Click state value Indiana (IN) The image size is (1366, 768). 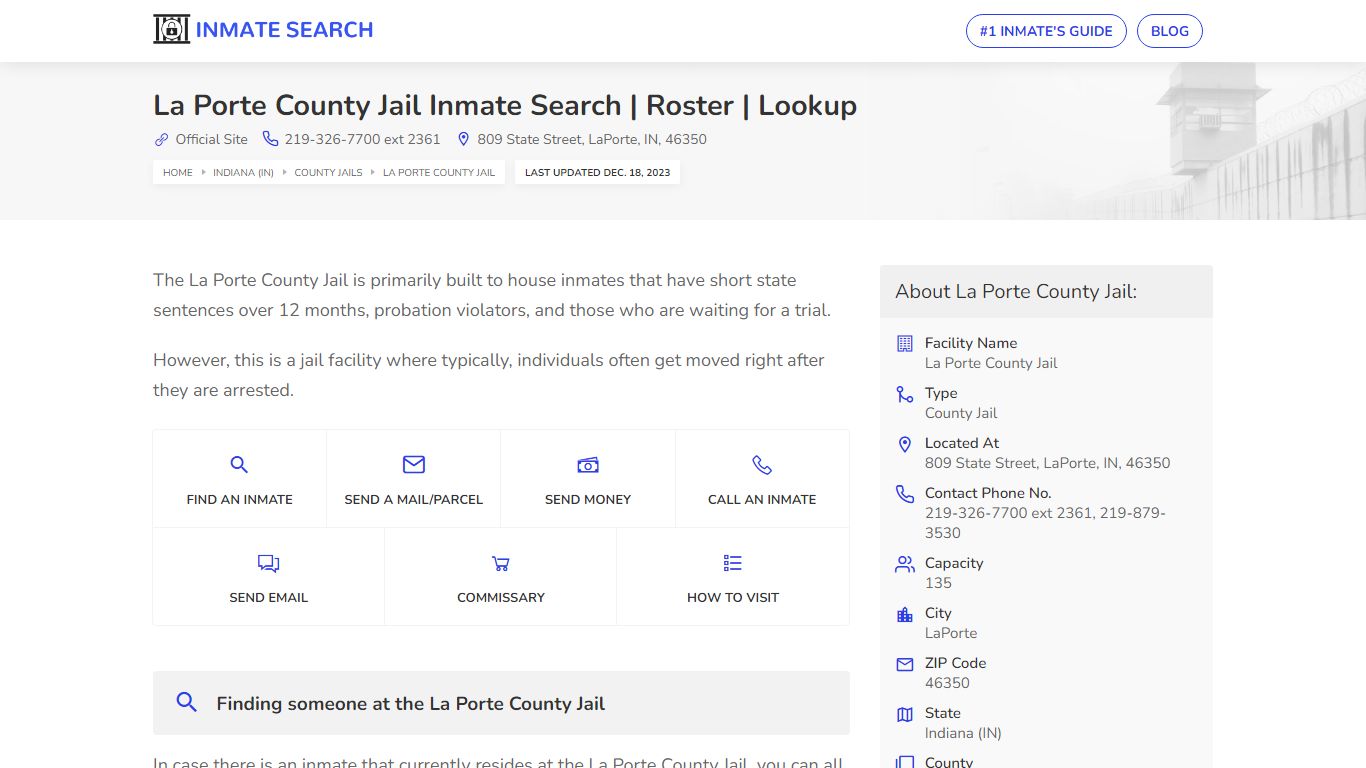click(x=963, y=733)
